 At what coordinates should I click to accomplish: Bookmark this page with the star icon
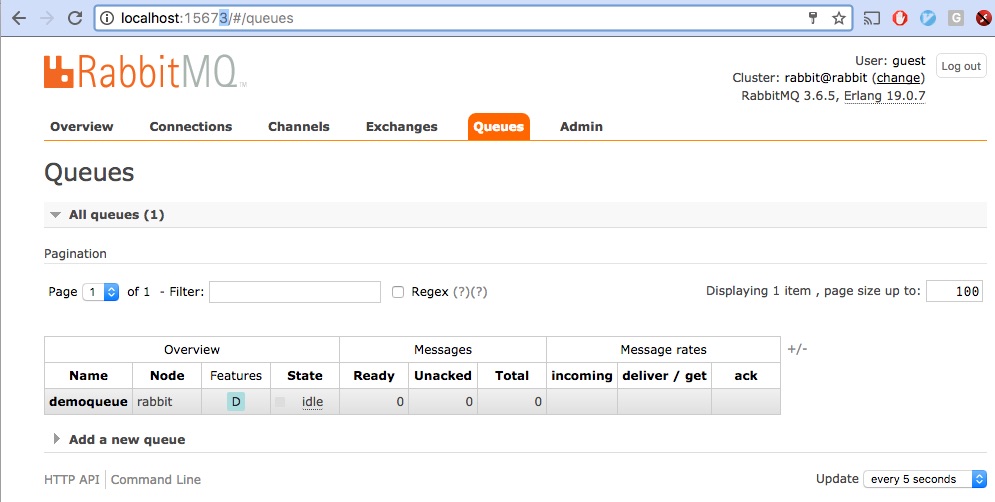tap(839, 18)
